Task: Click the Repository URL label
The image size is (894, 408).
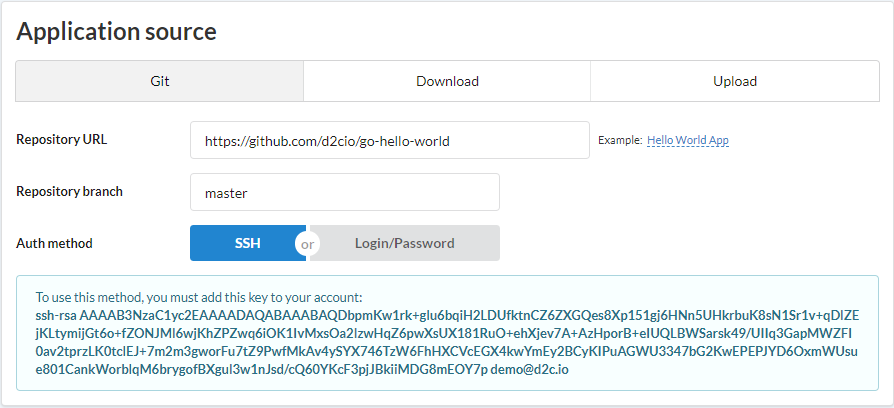Action: (x=62, y=140)
